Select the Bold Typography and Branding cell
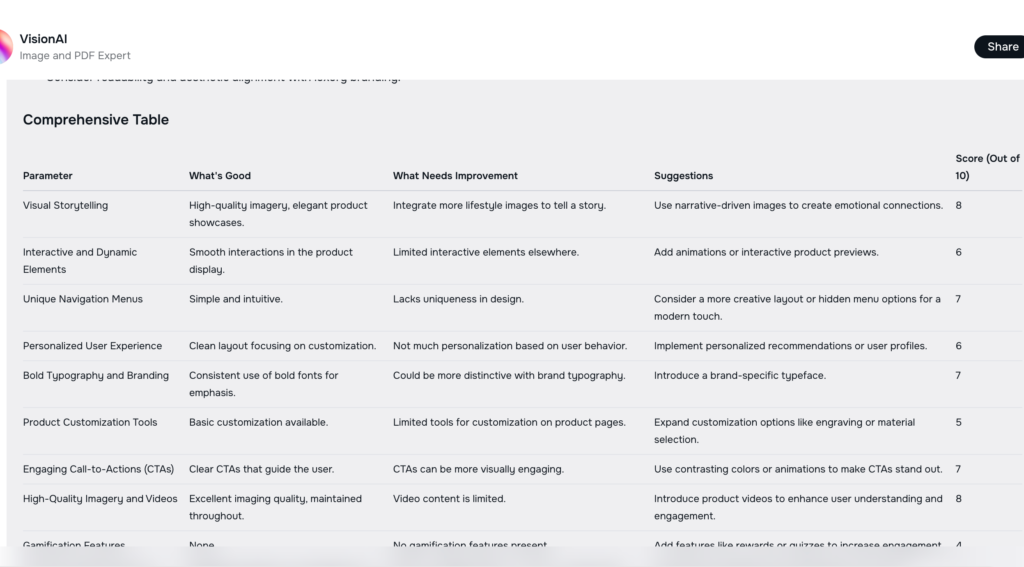The image size is (1024, 567). [x=94, y=376]
